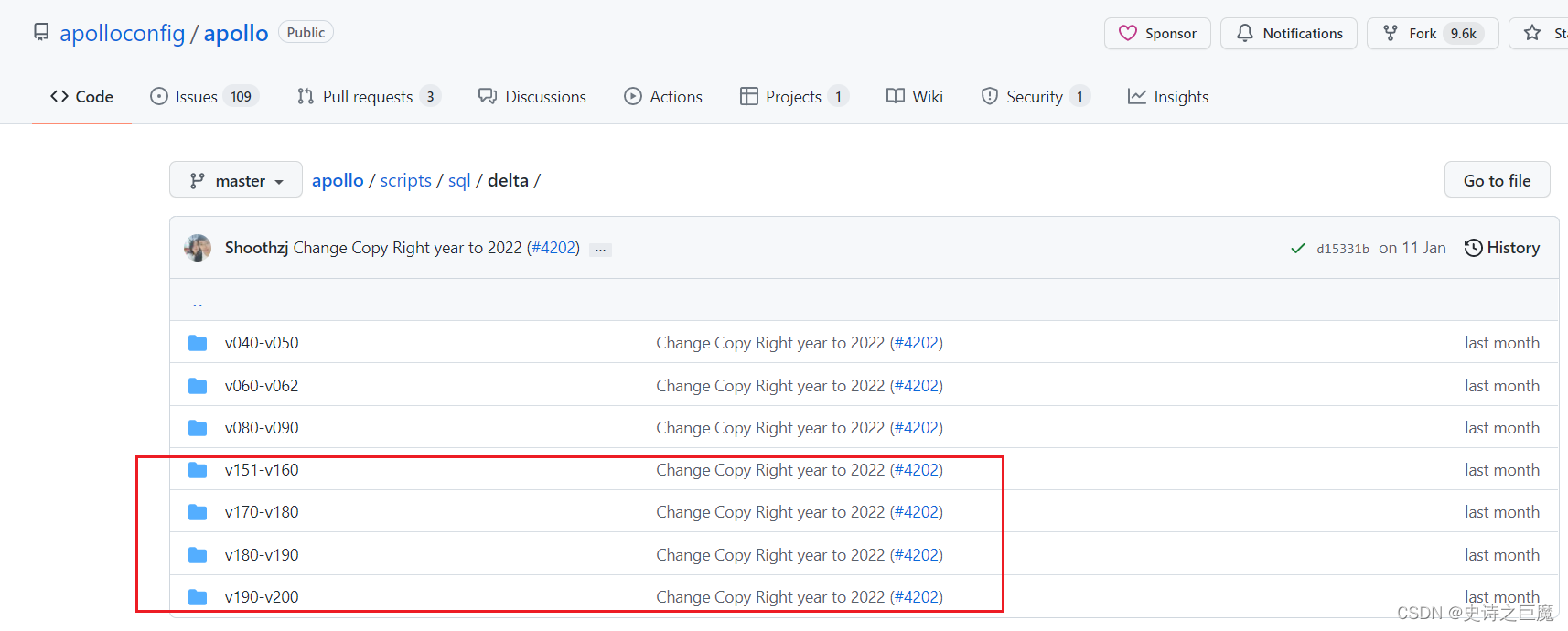Click the repository book icon beside apolloconfig
This screenshot has width=1568, height=631.
point(41,33)
